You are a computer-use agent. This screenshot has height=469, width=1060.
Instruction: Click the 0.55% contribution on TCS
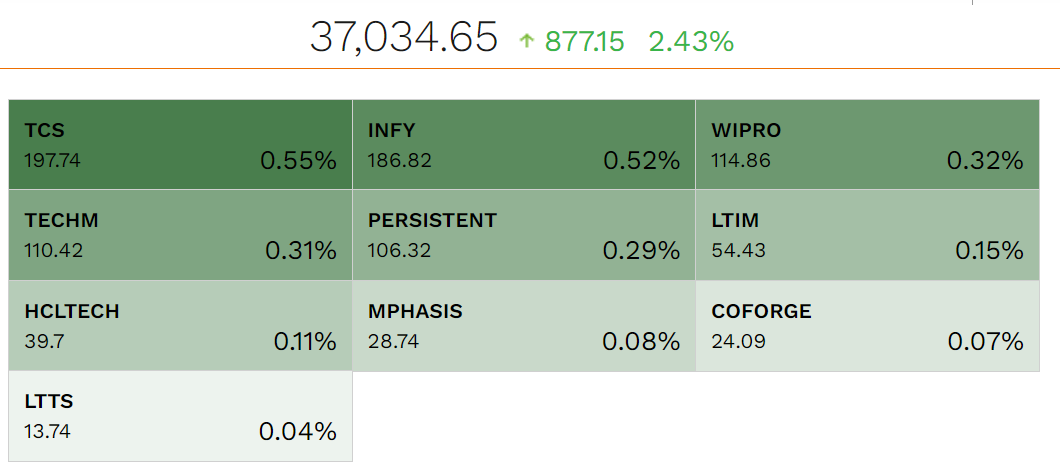point(298,160)
